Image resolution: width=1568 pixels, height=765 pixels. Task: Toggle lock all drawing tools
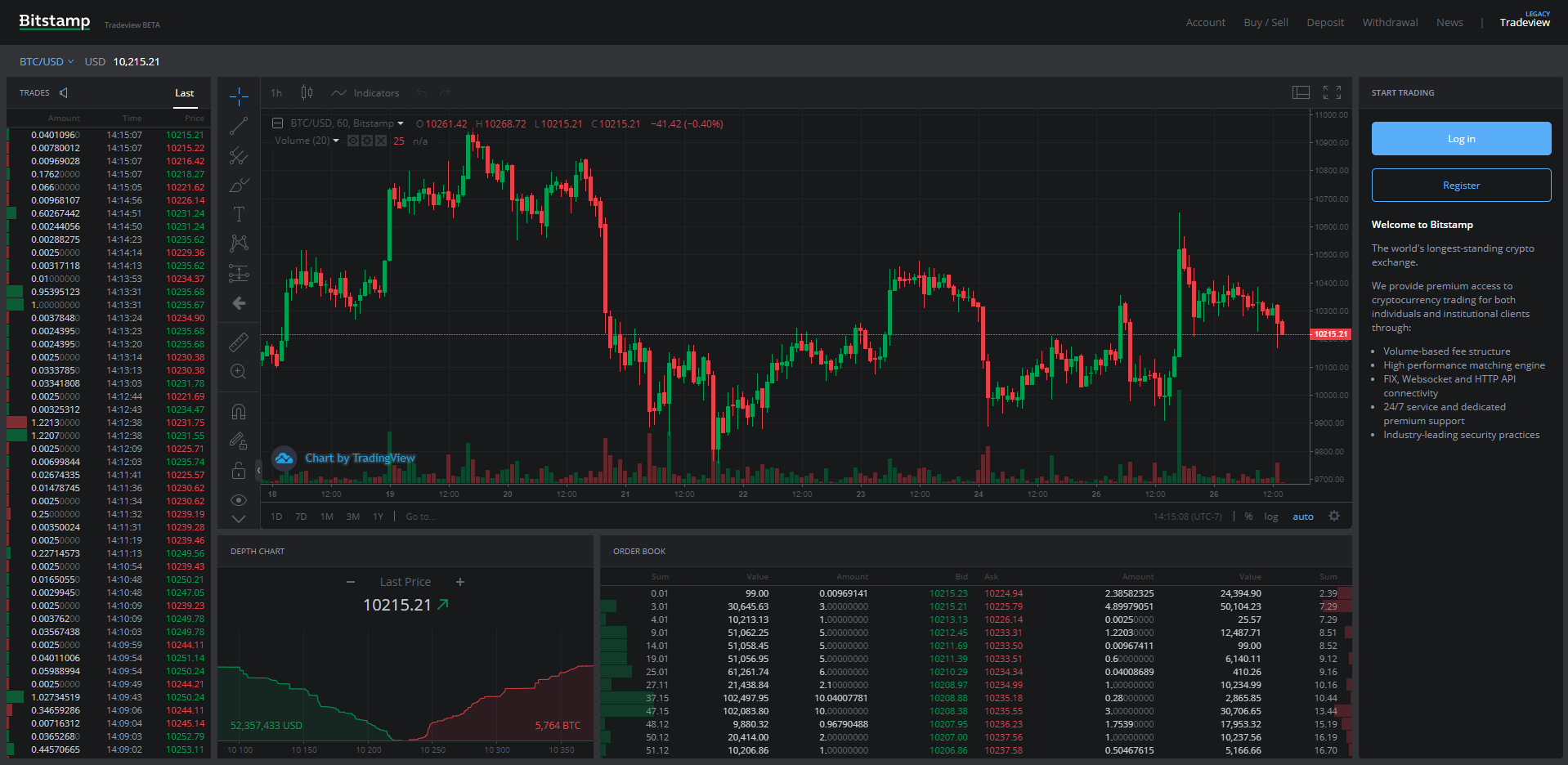pyautogui.click(x=239, y=471)
